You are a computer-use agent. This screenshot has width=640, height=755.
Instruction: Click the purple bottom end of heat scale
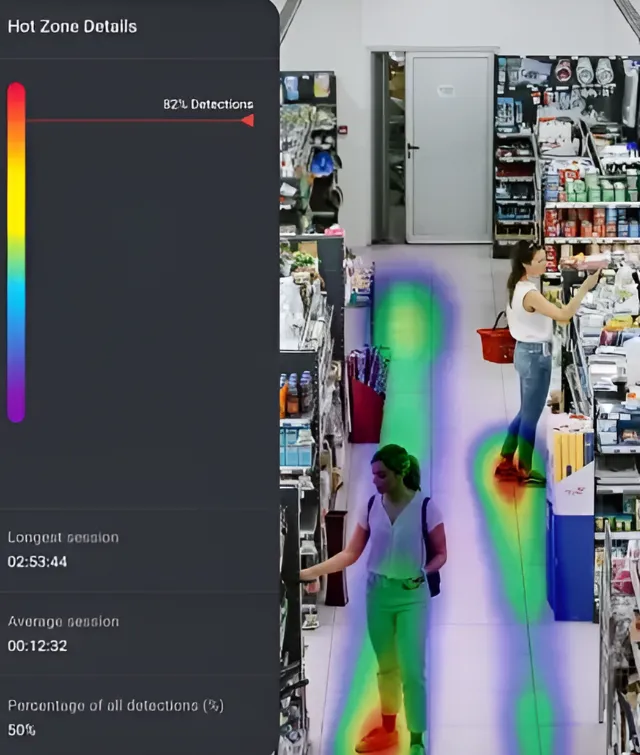16,410
